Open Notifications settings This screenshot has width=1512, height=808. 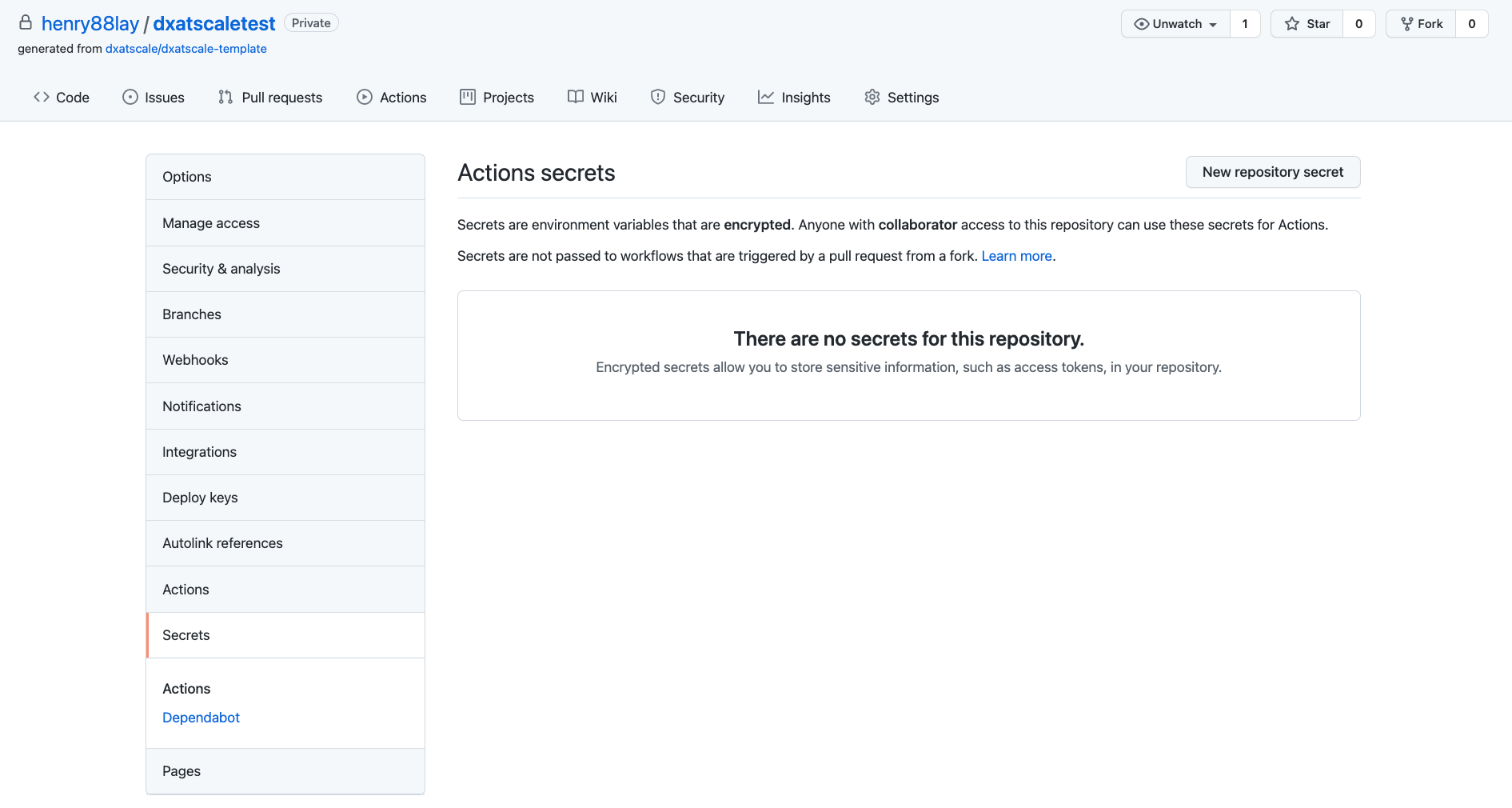click(285, 406)
